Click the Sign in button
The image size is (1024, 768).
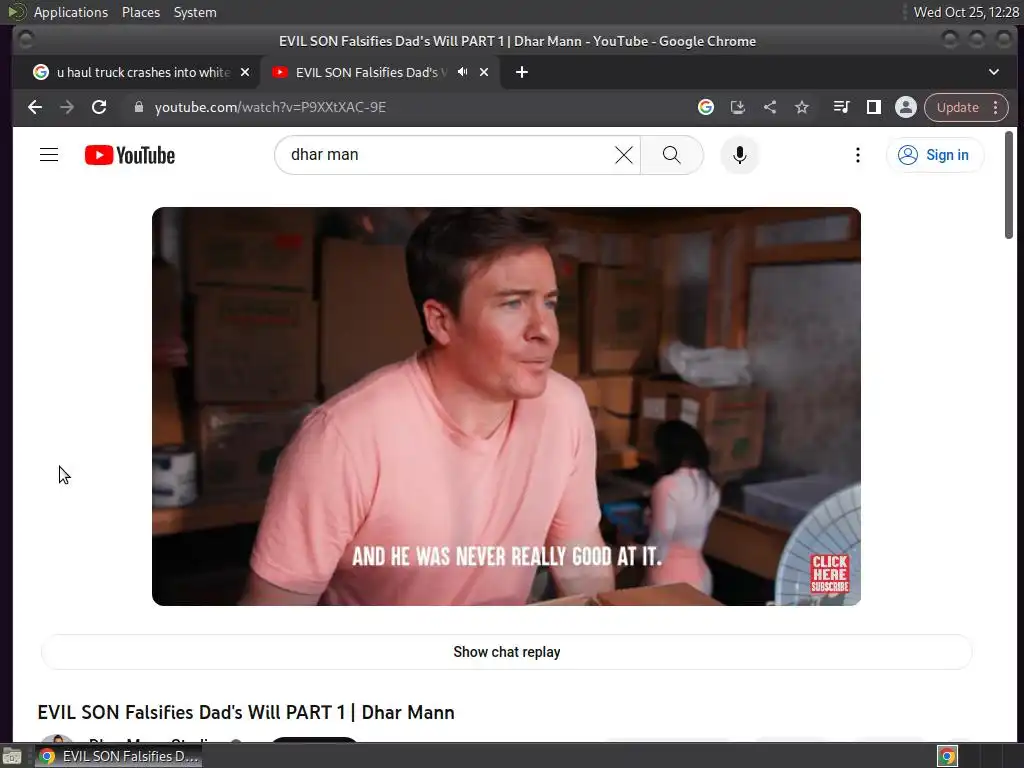935,155
